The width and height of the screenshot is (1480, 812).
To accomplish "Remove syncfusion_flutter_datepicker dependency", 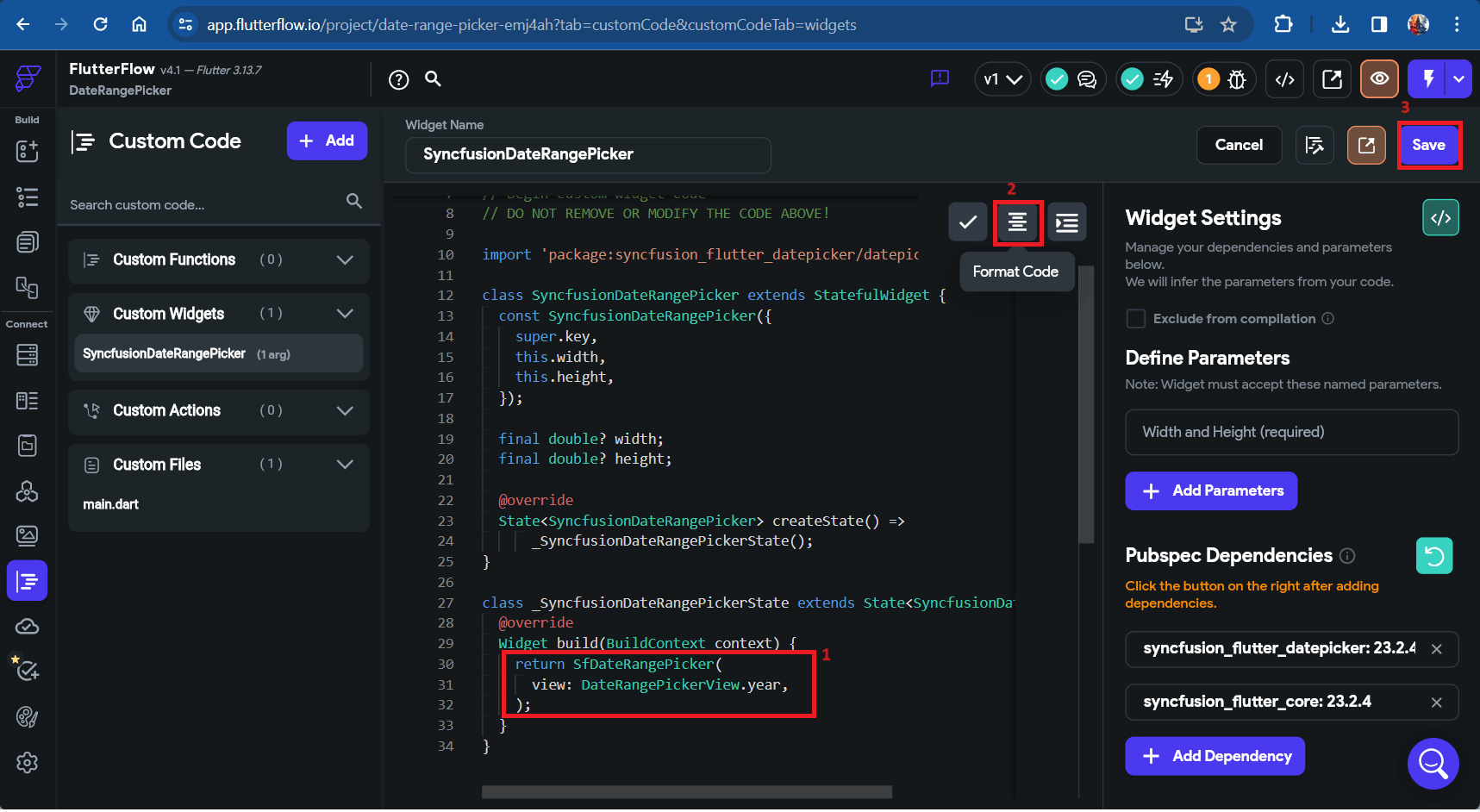I will (1436, 649).
